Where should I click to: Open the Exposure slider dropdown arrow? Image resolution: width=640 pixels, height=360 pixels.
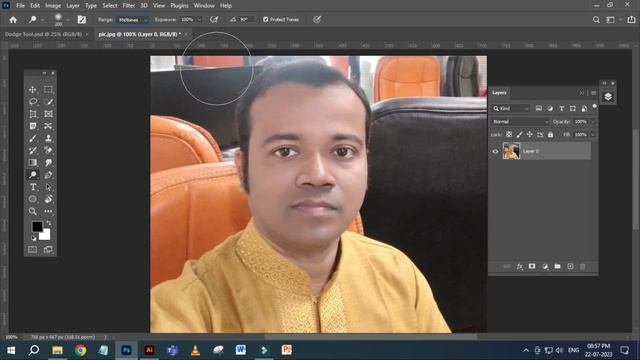pos(199,20)
